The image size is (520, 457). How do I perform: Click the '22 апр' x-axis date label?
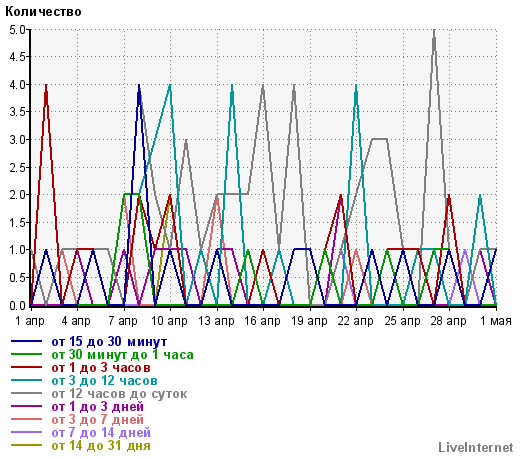[x=355, y=321]
